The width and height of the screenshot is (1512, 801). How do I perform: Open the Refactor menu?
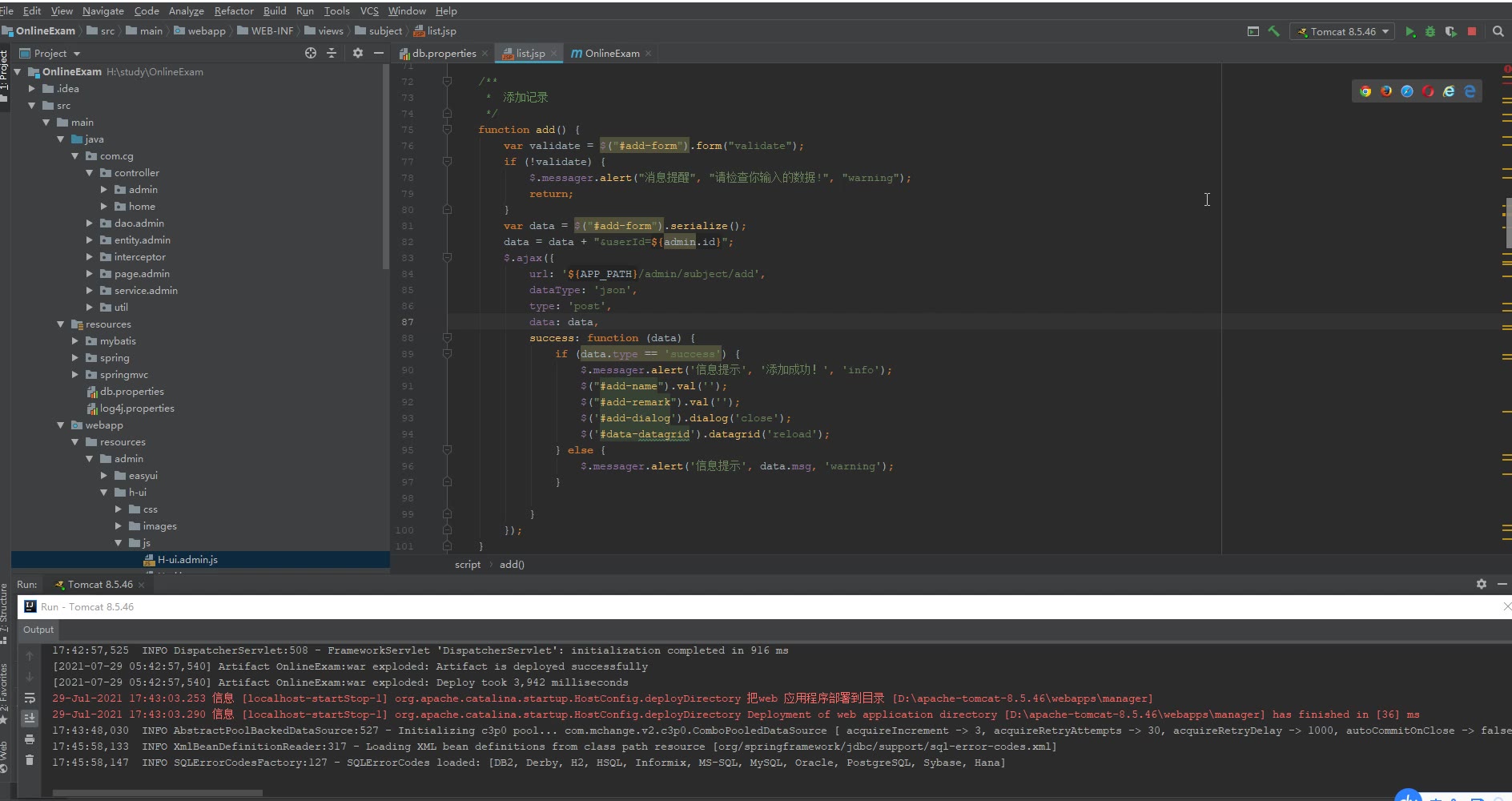coord(233,10)
